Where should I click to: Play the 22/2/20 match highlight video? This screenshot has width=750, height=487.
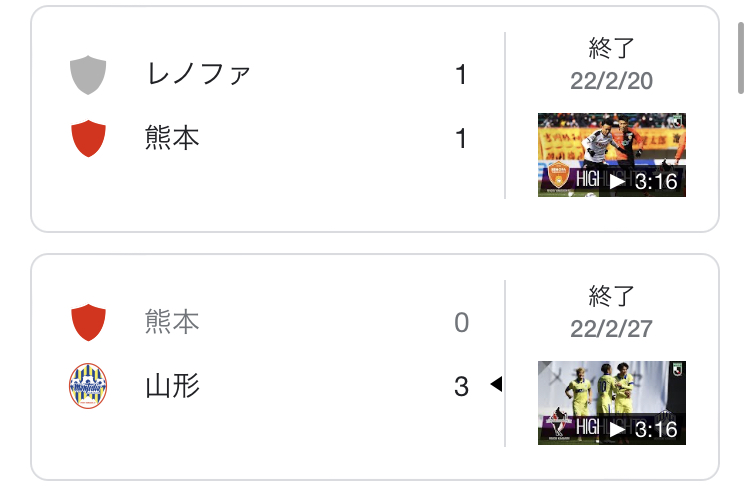(618, 181)
